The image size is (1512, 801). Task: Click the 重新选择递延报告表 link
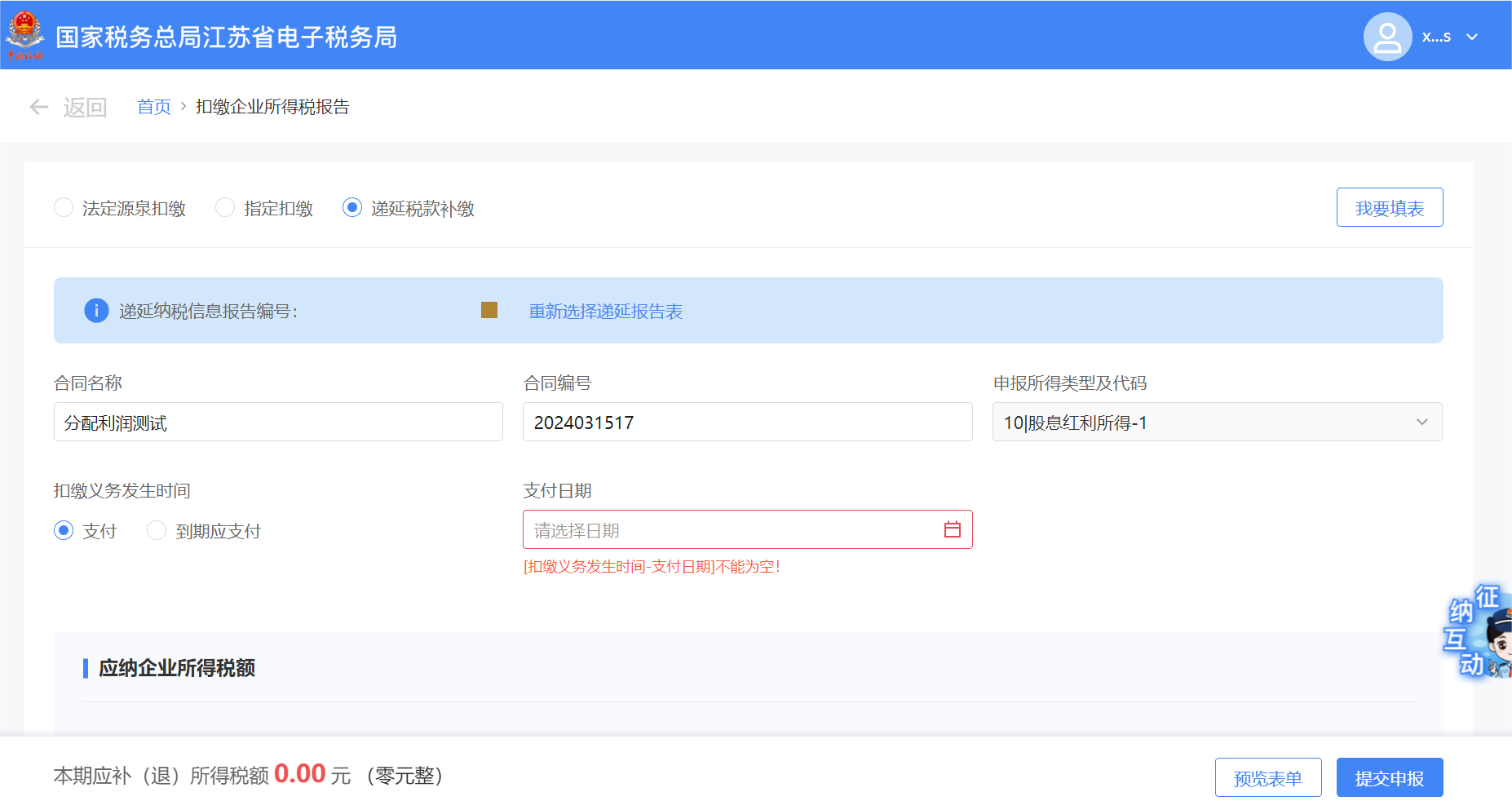[605, 312]
